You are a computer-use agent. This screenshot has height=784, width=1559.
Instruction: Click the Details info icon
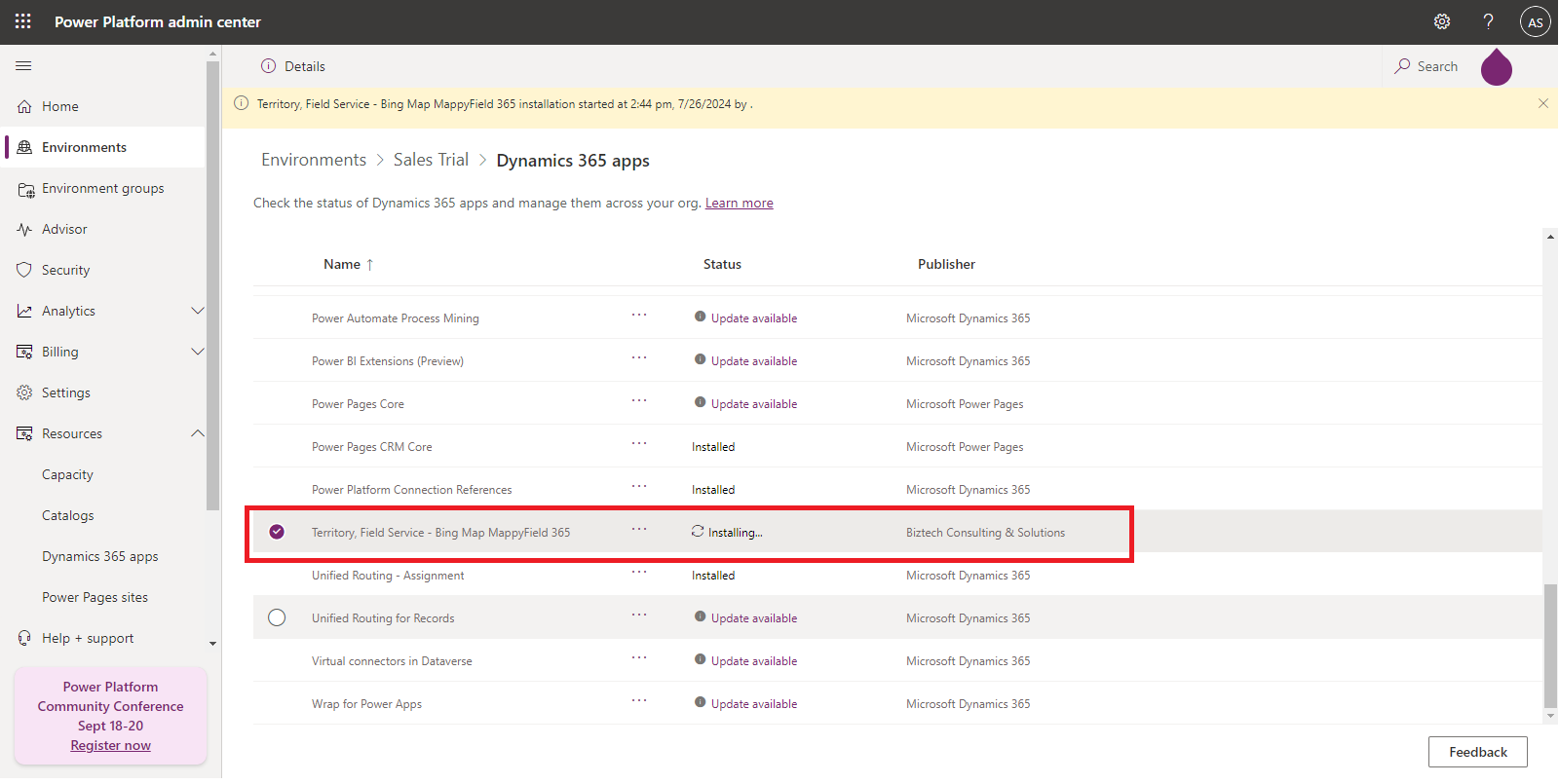click(x=269, y=66)
